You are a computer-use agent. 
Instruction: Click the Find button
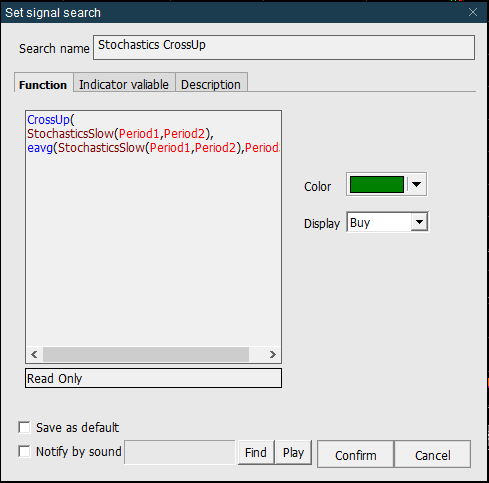click(256, 452)
